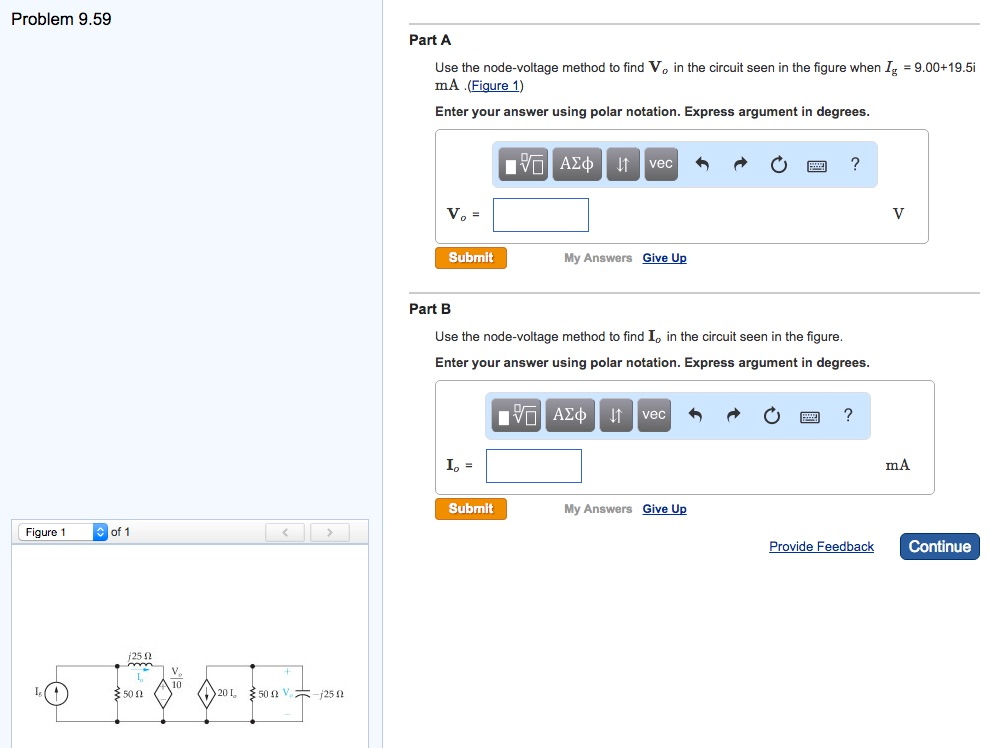Open the ΑΣφ symbols palette in Part B
The height and width of the screenshot is (748, 990).
click(569, 415)
